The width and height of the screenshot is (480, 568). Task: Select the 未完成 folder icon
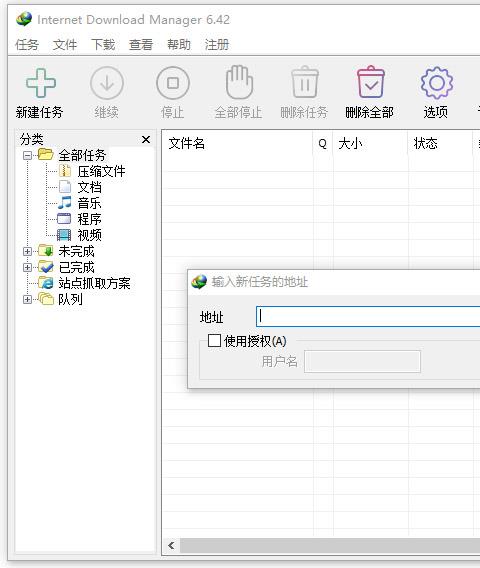46,250
